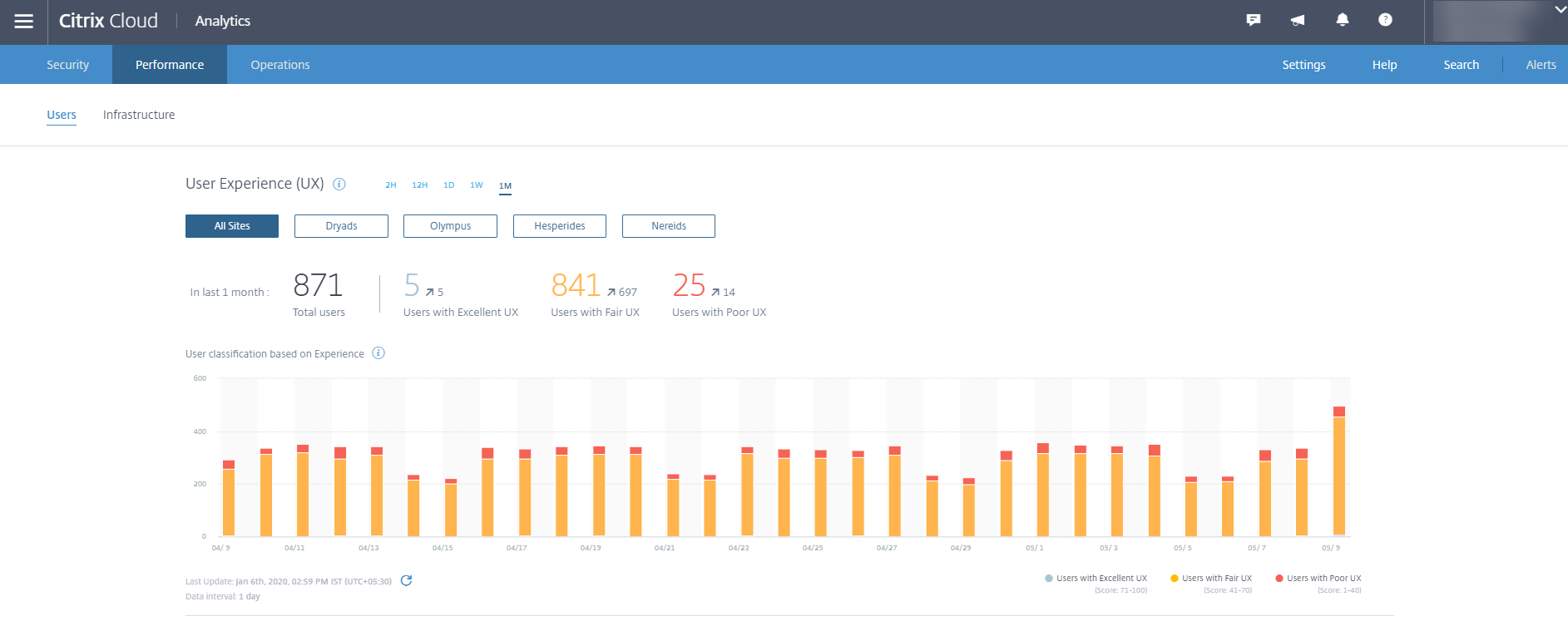
Task: Open the Alerts link
Action: coord(1541,65)
